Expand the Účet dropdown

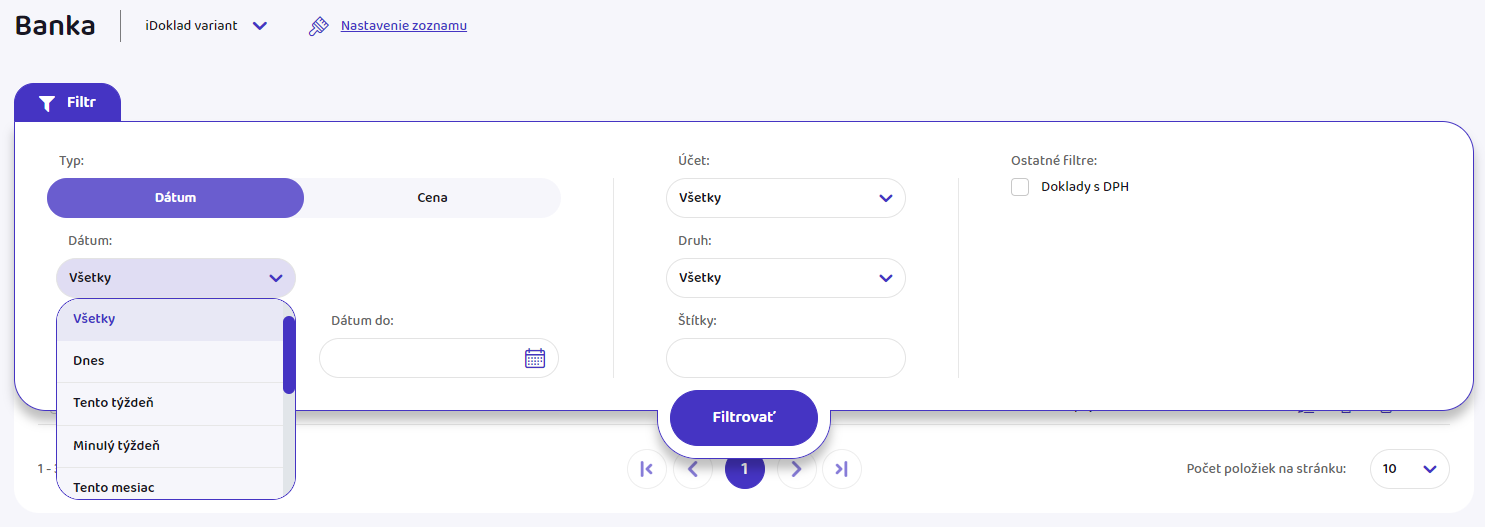coord(785,198)
